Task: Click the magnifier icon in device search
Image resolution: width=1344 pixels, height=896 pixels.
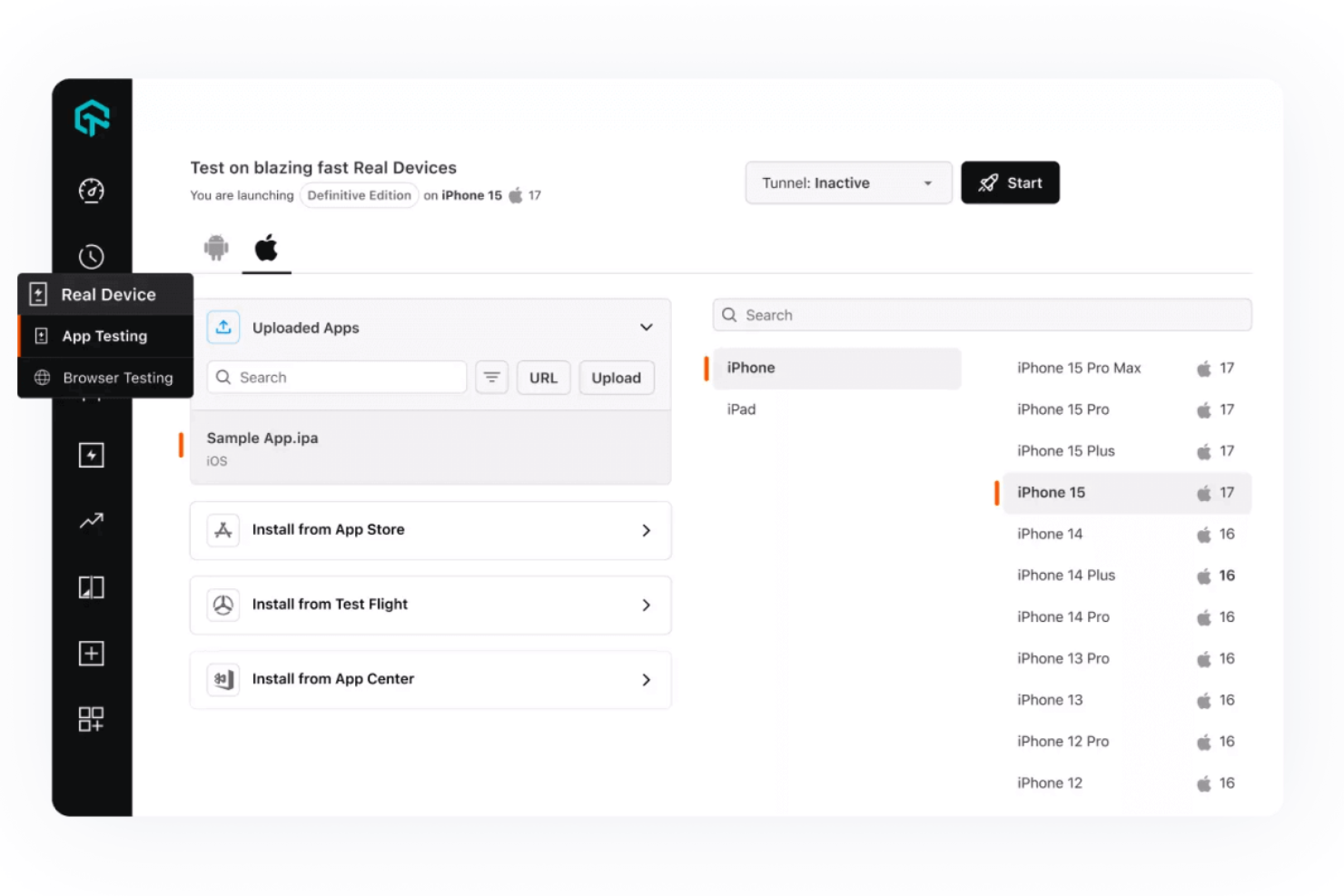Action: [x=729, y=315]
